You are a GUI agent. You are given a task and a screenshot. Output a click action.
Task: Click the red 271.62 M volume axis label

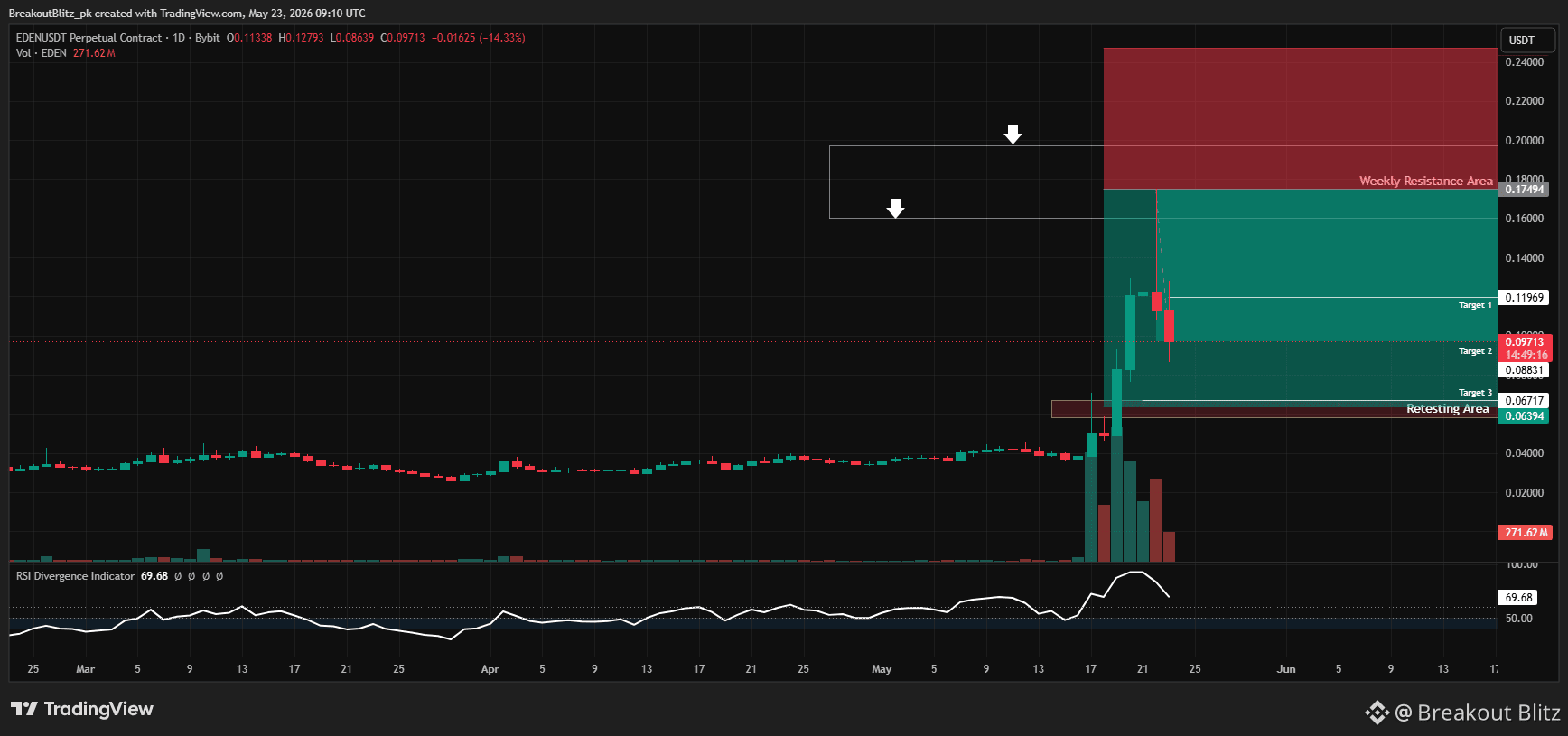[1526, 533]
